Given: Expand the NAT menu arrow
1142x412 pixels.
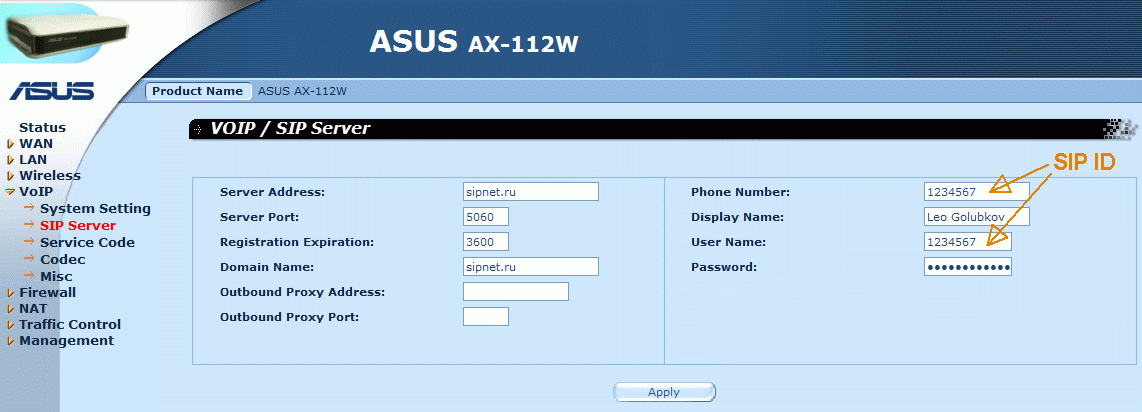Looking at the screenshot, I should point(11,309).
